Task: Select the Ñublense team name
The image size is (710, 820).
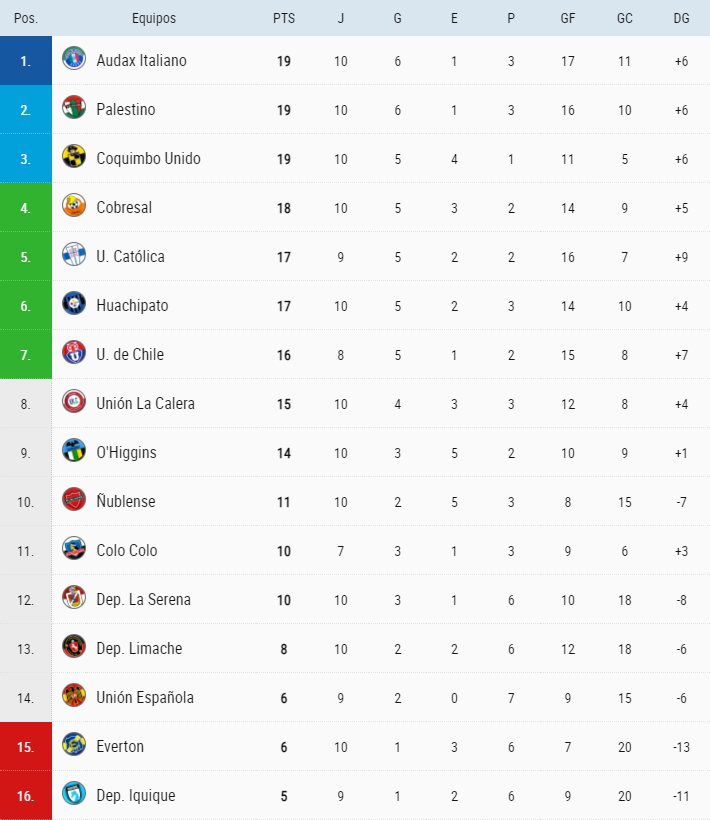Action: tap(126, 501)
